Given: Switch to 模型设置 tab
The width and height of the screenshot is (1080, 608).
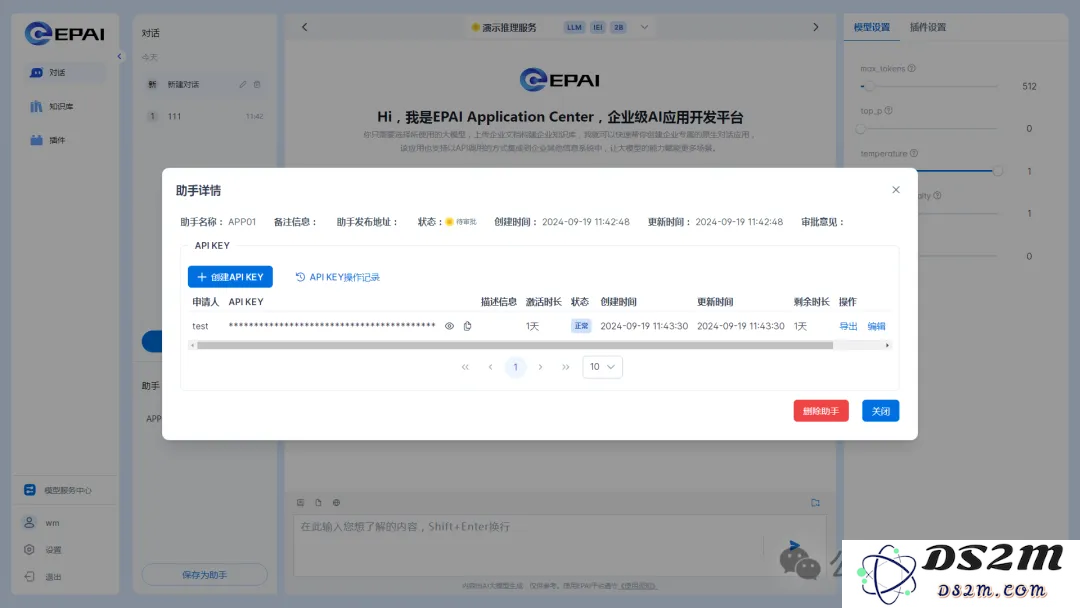Looking at the screenshot, I should (x=871, y=28).
